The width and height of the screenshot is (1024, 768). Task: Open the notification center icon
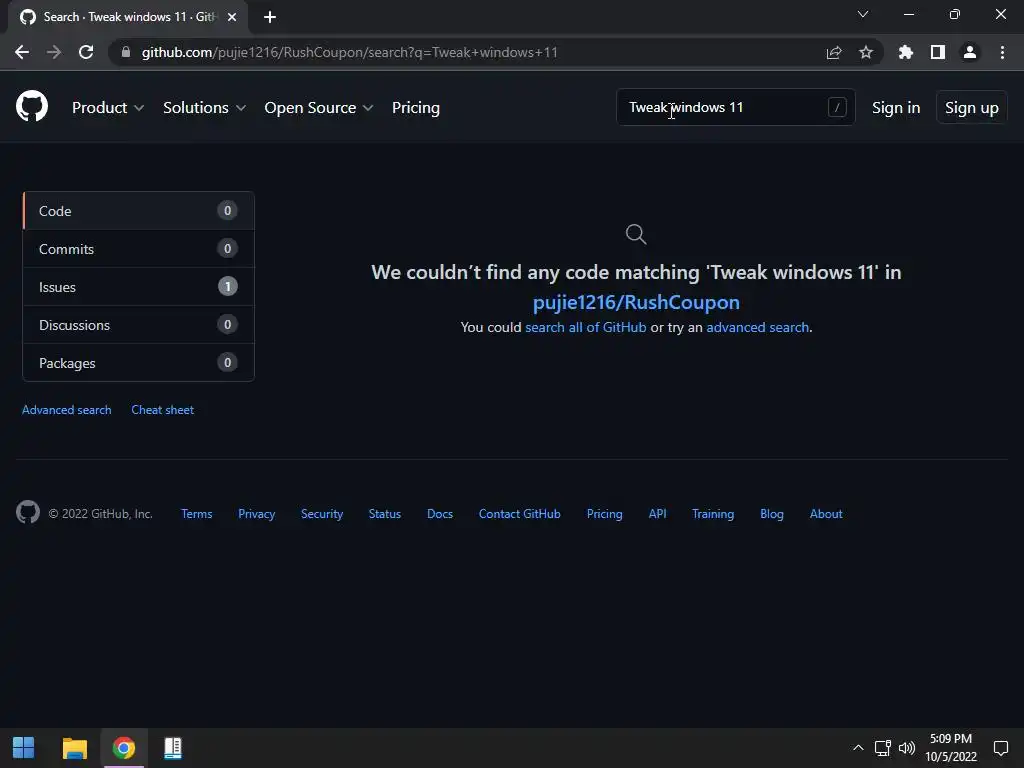coord(1000,748)
